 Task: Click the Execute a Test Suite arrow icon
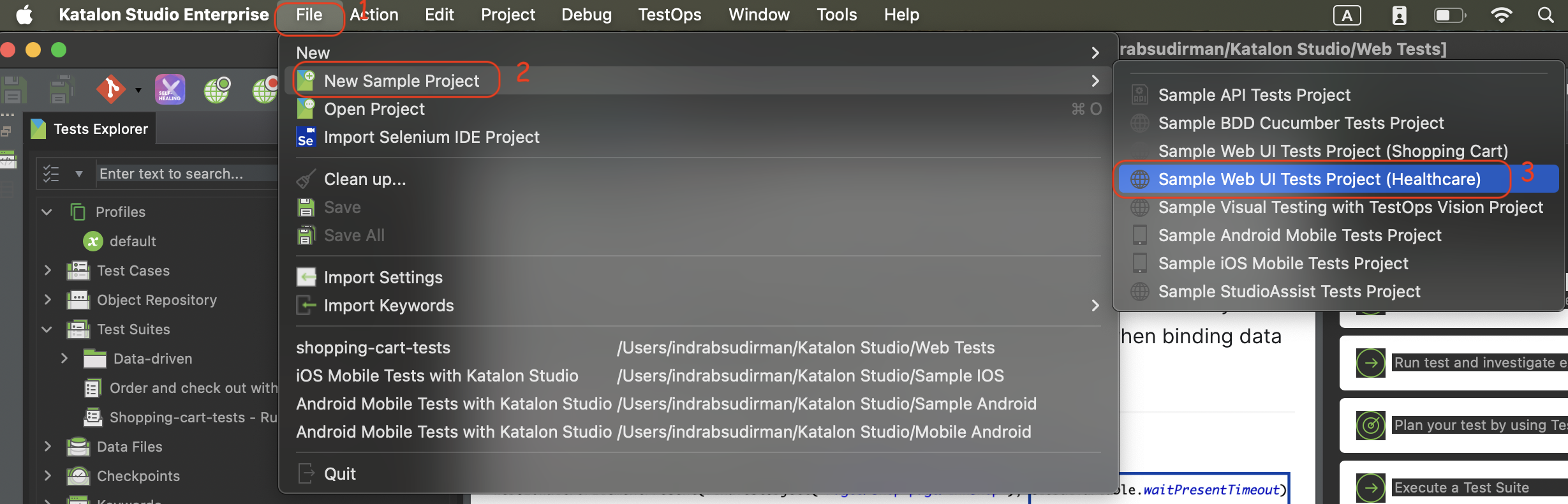tap(1371, 488)
